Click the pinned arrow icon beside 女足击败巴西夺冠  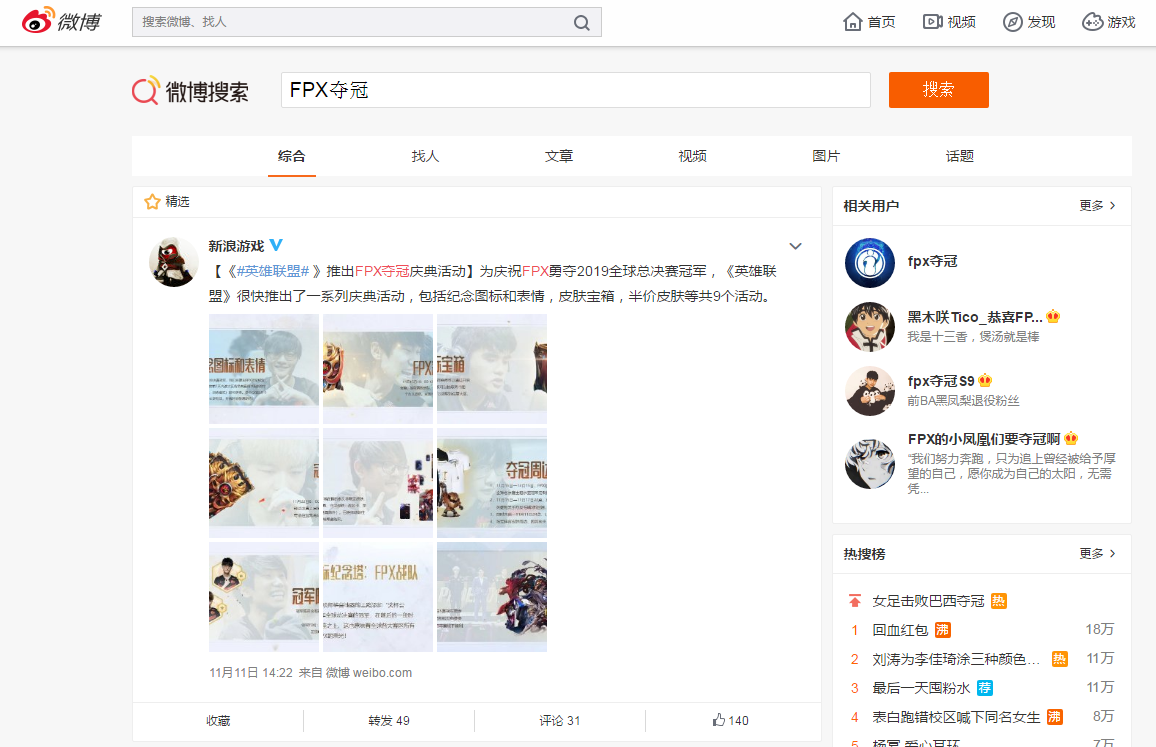(x=854, y=601)
